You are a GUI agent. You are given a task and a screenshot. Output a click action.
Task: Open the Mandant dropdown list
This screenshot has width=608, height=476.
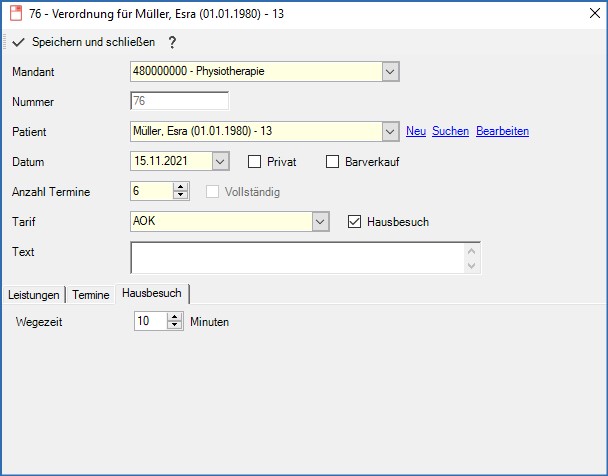coord(390,72)
